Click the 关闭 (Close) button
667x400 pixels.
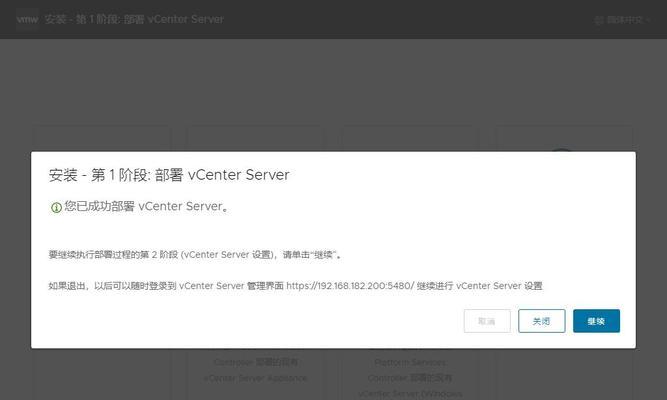pos(542,321)
